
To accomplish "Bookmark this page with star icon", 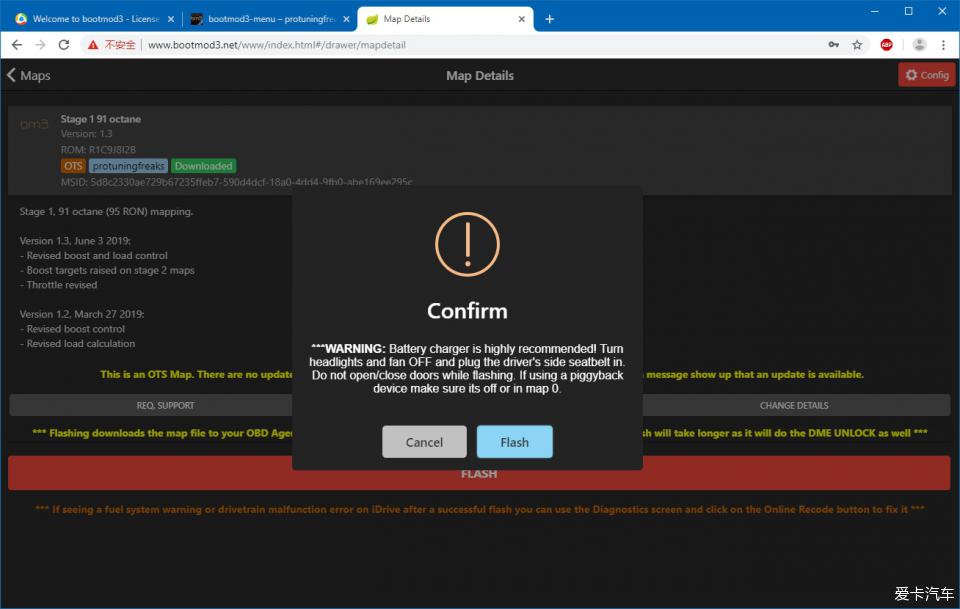I will (857, 45).
